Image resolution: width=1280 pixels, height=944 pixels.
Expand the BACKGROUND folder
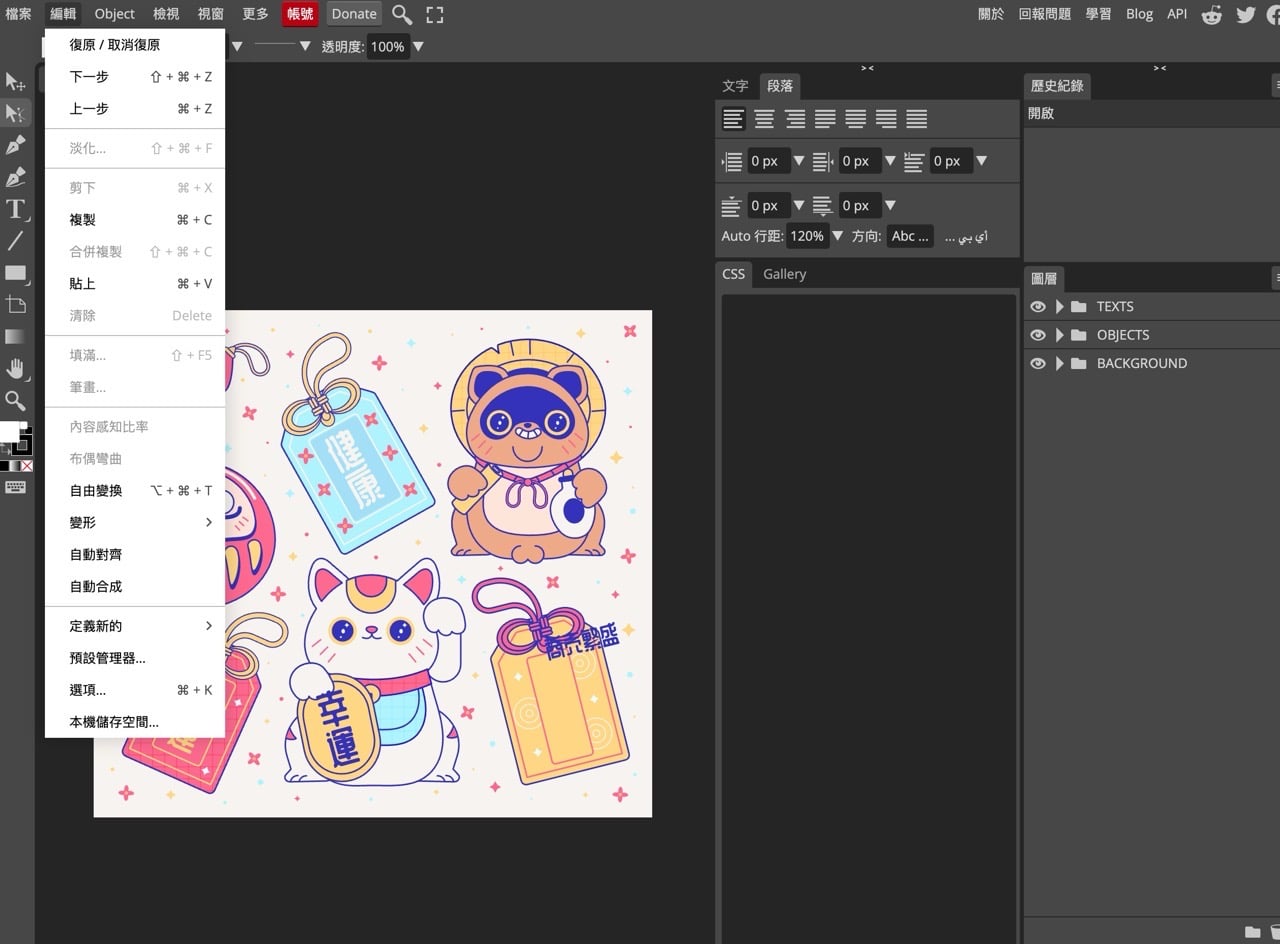[1060, 363]
